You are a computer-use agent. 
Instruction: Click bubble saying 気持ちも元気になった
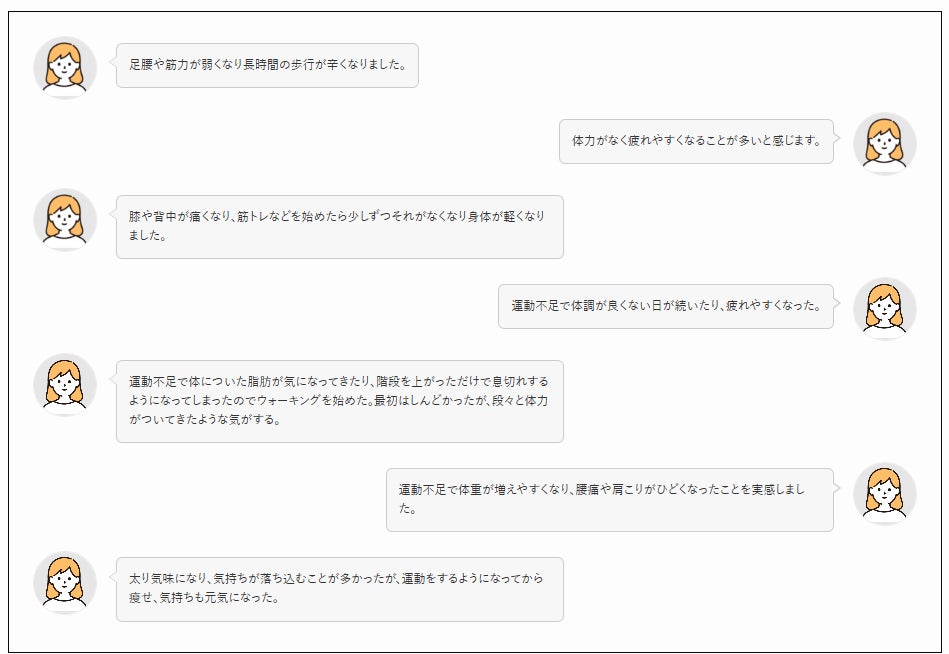[x=339, y=589]
